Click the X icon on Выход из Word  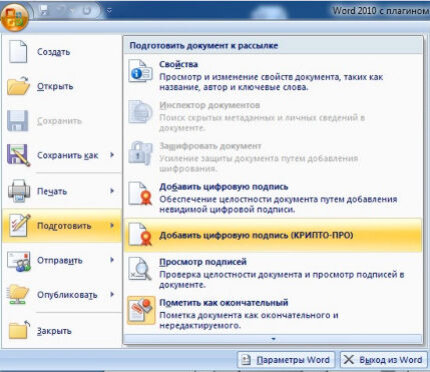click(349, 360)
